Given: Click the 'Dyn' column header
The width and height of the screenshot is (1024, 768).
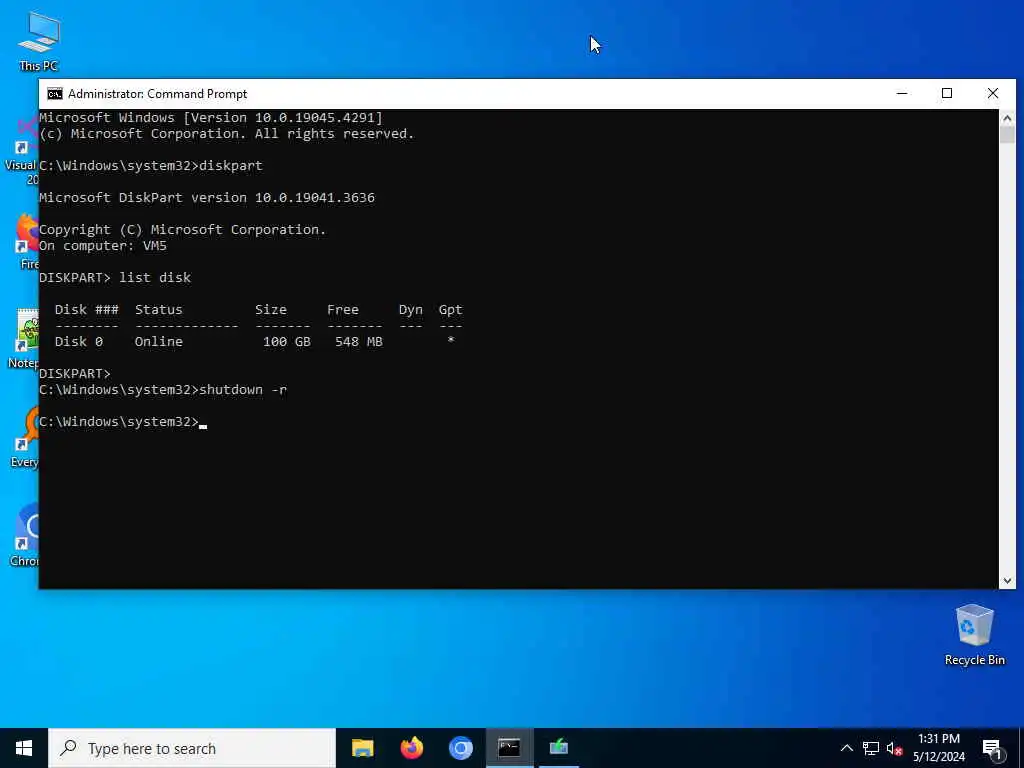Looking at the screenshot, I should click(x=411, y=310).
